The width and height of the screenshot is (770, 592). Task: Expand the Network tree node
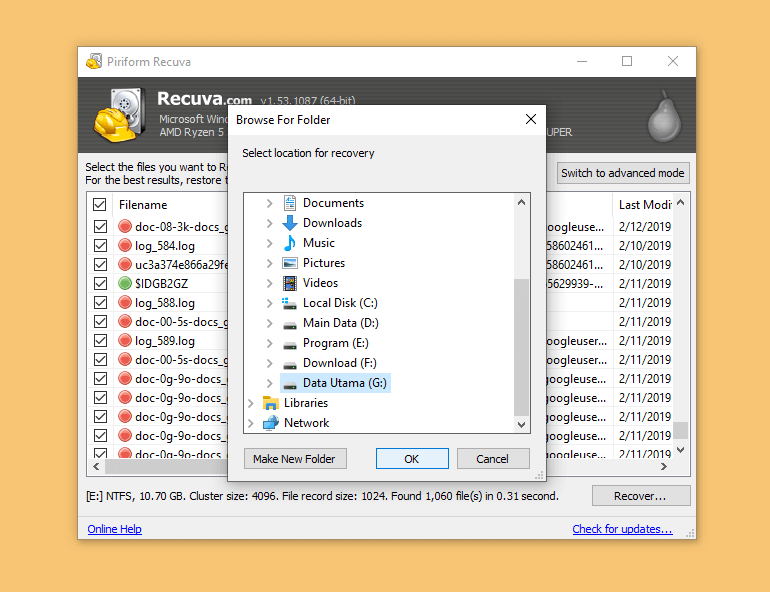(250, 423)
